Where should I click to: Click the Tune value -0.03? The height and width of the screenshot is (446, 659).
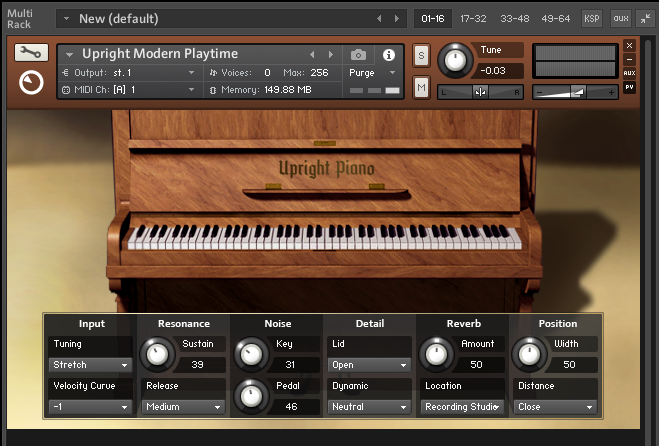493,71
